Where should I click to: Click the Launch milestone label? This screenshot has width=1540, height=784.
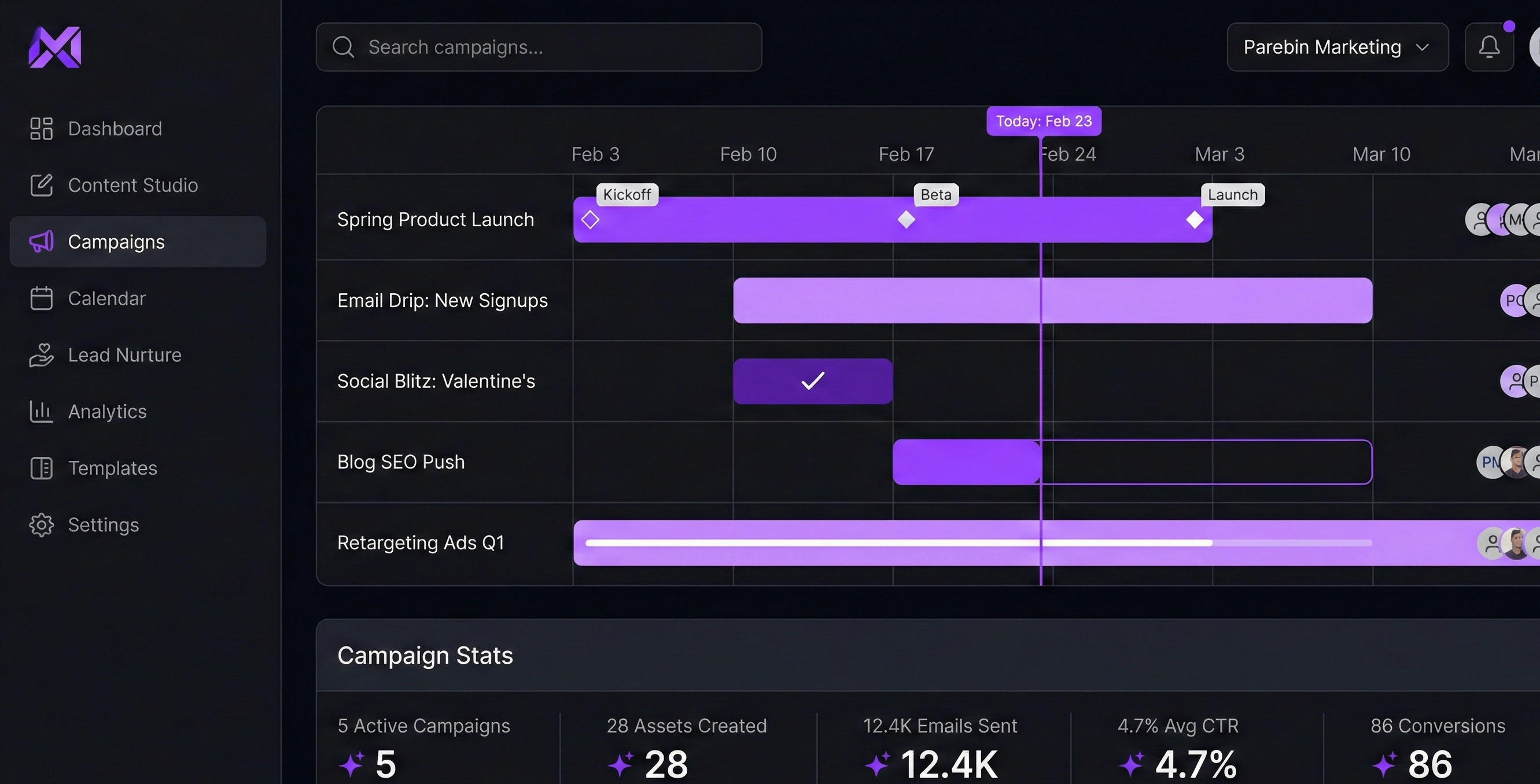(x=1232, y=194)
